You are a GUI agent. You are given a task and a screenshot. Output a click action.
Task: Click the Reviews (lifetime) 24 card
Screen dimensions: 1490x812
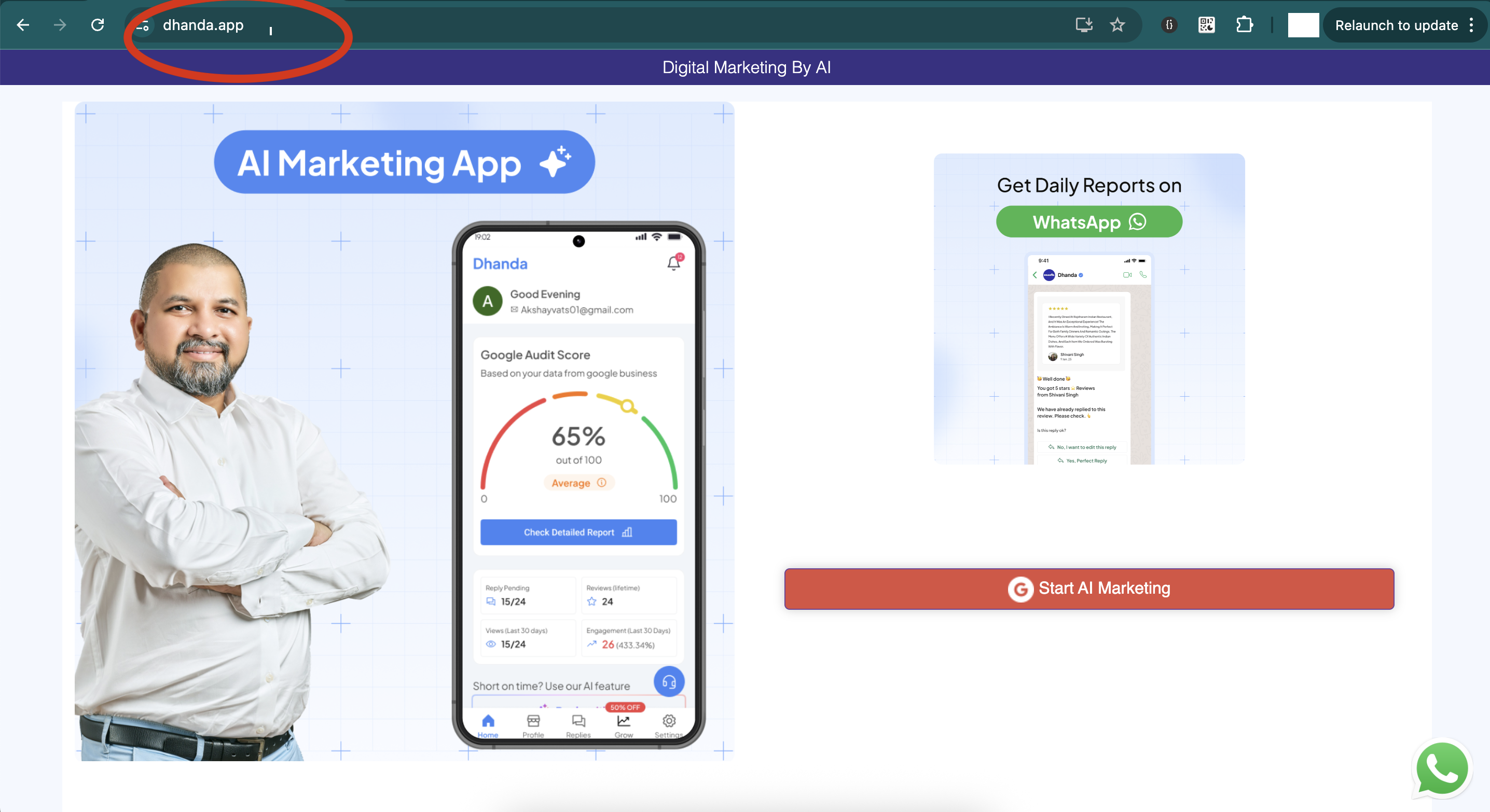(629, 595)
